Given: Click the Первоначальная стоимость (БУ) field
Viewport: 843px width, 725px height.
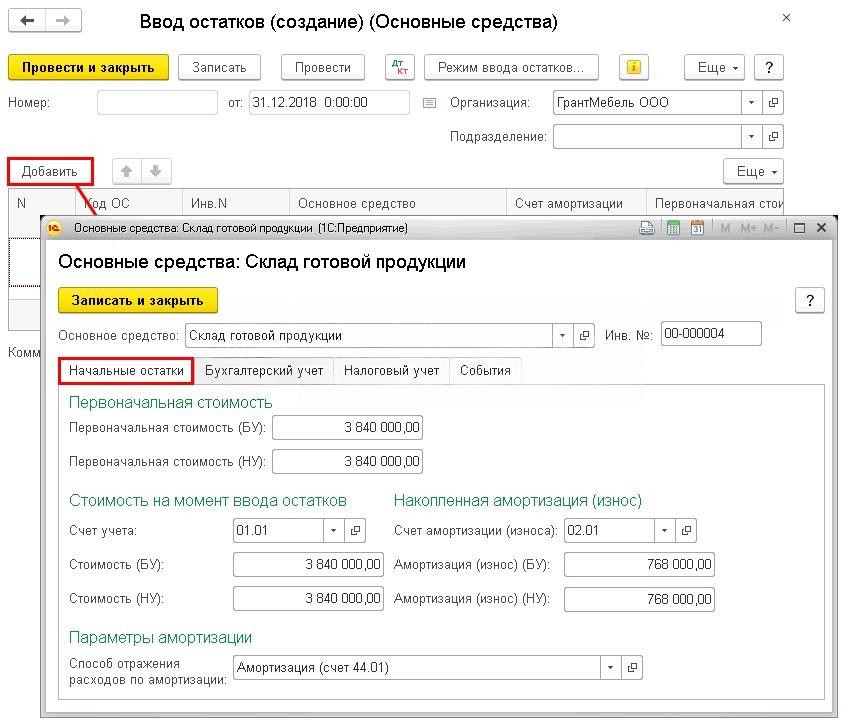Looking at the screenshot, I should tap(347, 428).
